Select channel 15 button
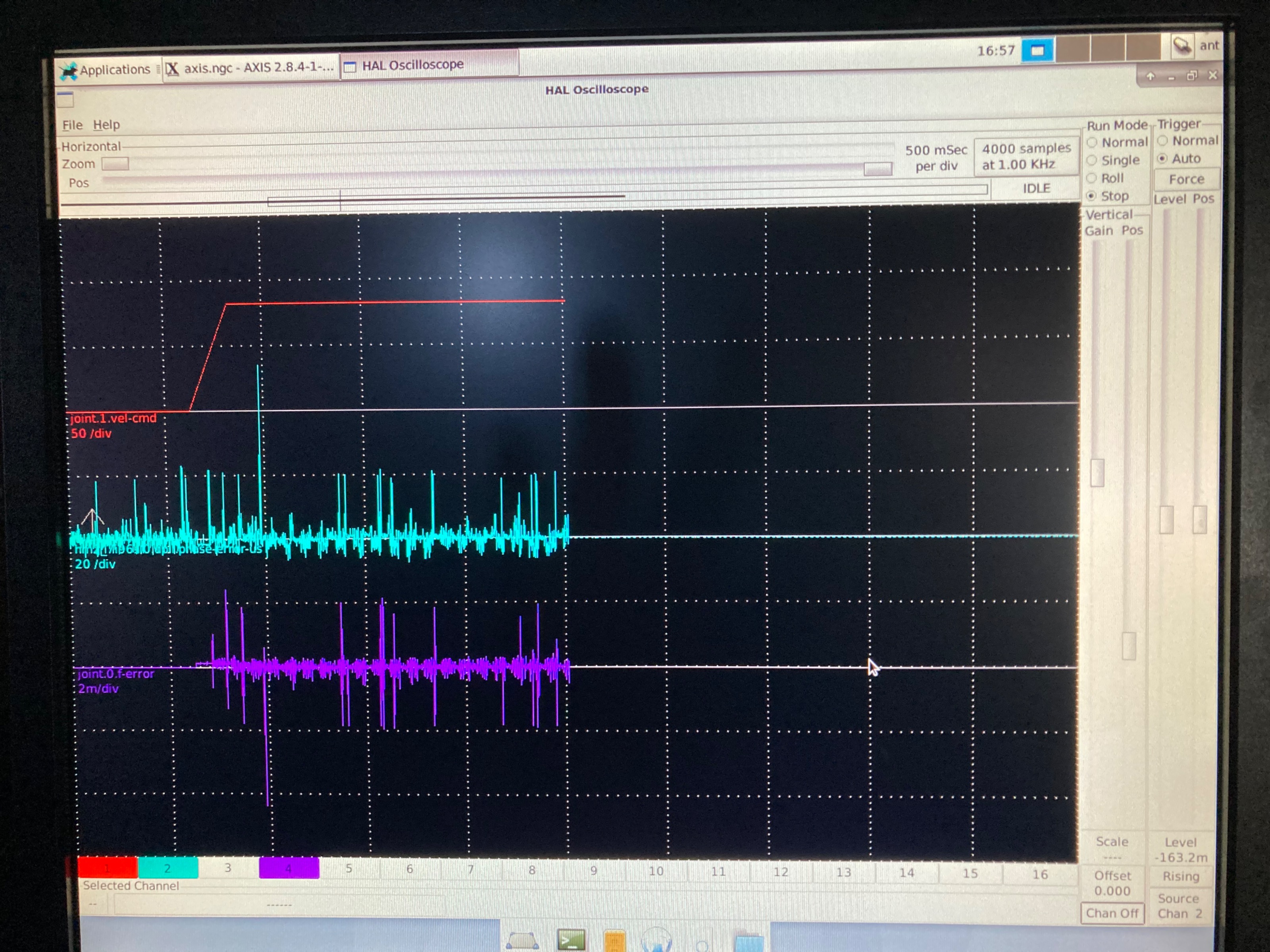Viewport: 1270px width, 952px height. pyautogui.click(x=970, y=874)
